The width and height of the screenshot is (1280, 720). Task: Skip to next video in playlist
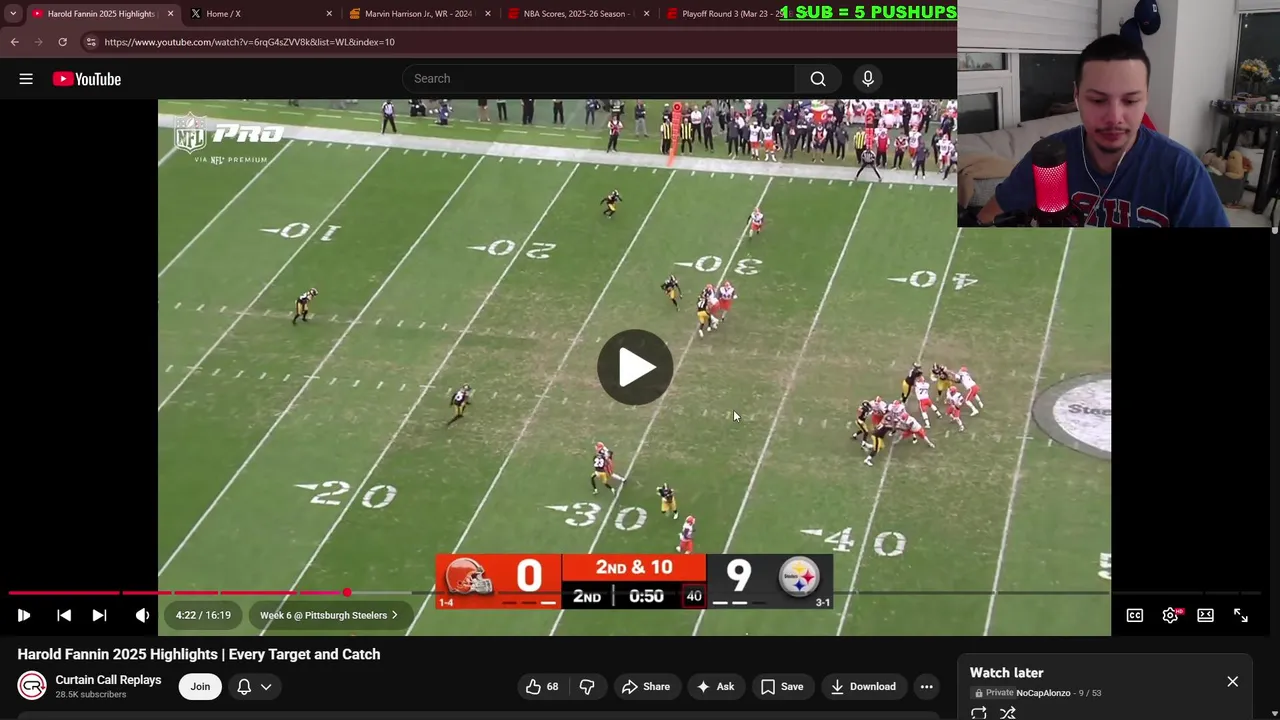point(99,615)
